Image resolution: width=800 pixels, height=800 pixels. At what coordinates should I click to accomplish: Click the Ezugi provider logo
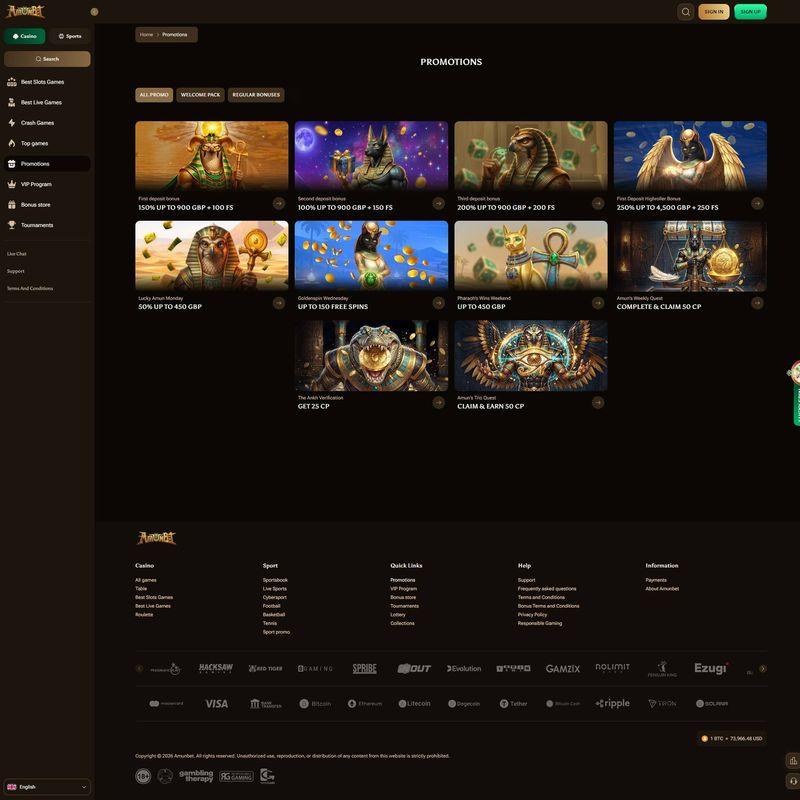pos(711,668)
